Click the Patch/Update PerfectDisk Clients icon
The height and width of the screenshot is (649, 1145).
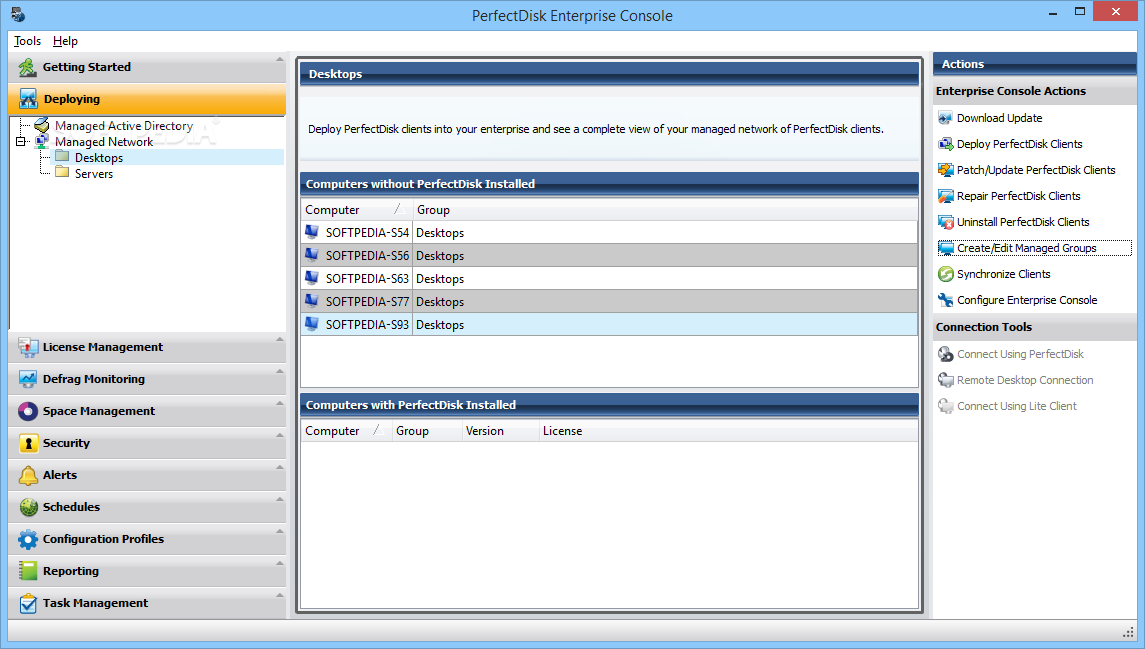tap(946, 170)
